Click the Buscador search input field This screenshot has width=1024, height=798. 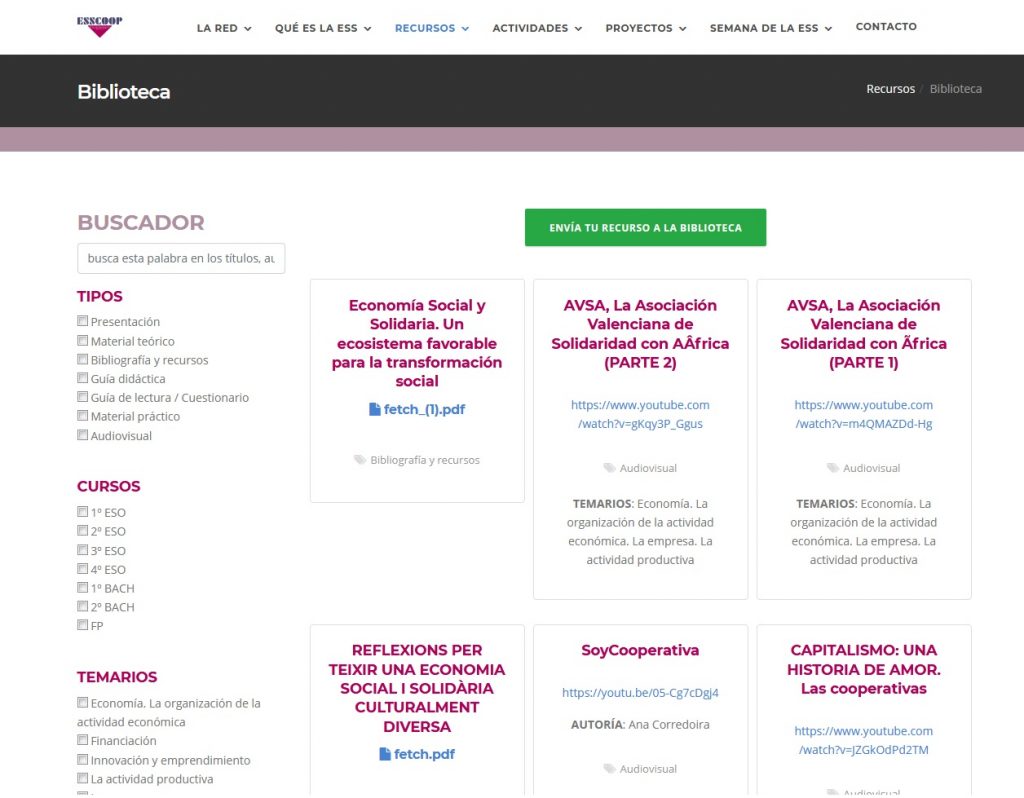(x=181, y=258)
